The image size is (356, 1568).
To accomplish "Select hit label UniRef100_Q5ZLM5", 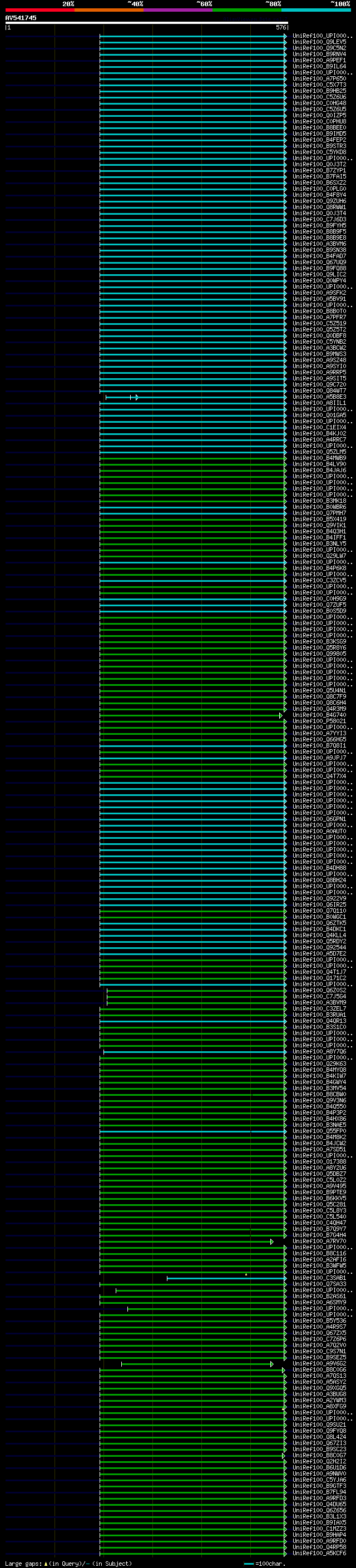I will pos(319,452).
